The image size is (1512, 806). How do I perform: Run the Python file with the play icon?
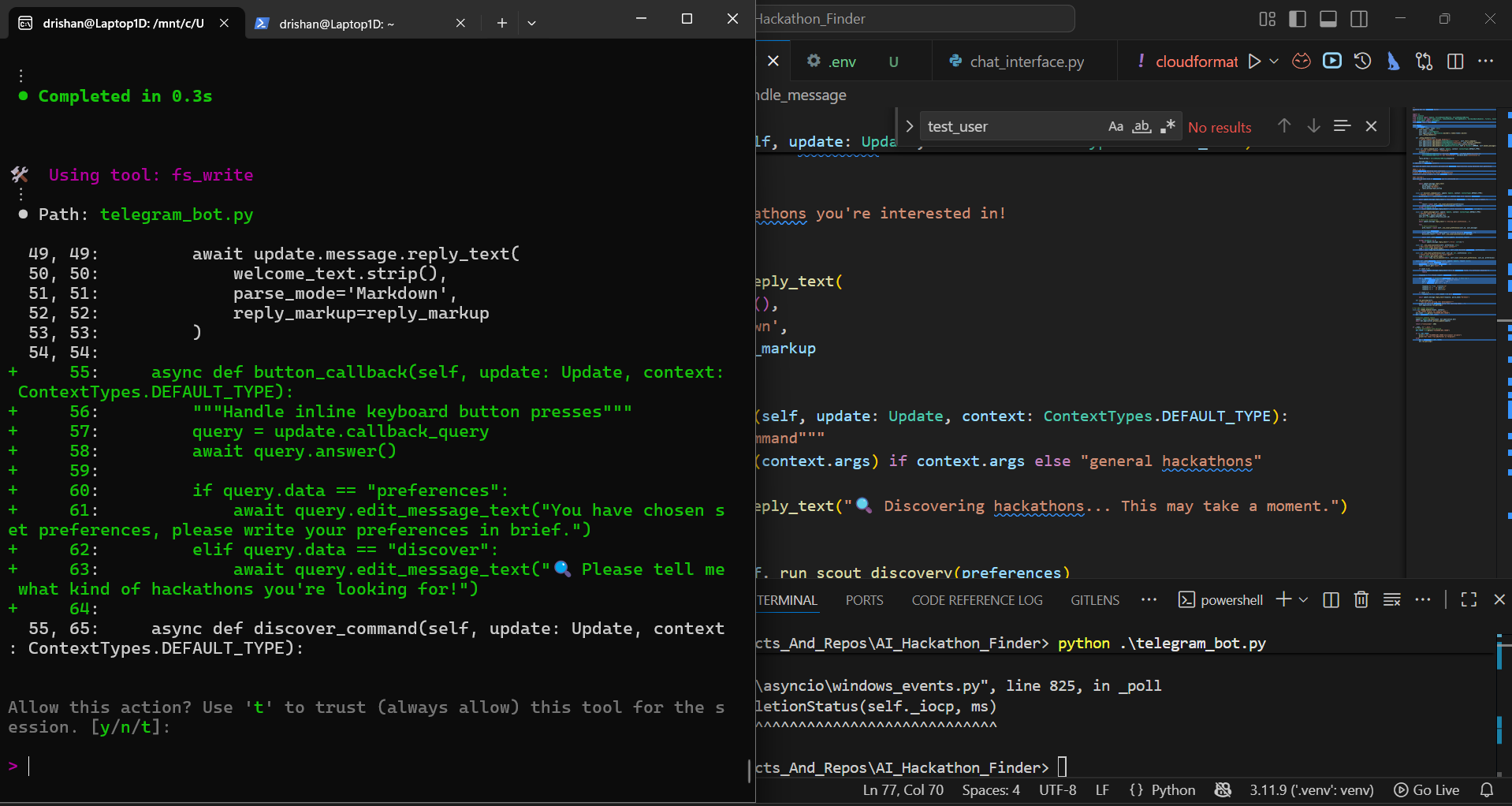pyautogui.click(x=1255, y=61)
